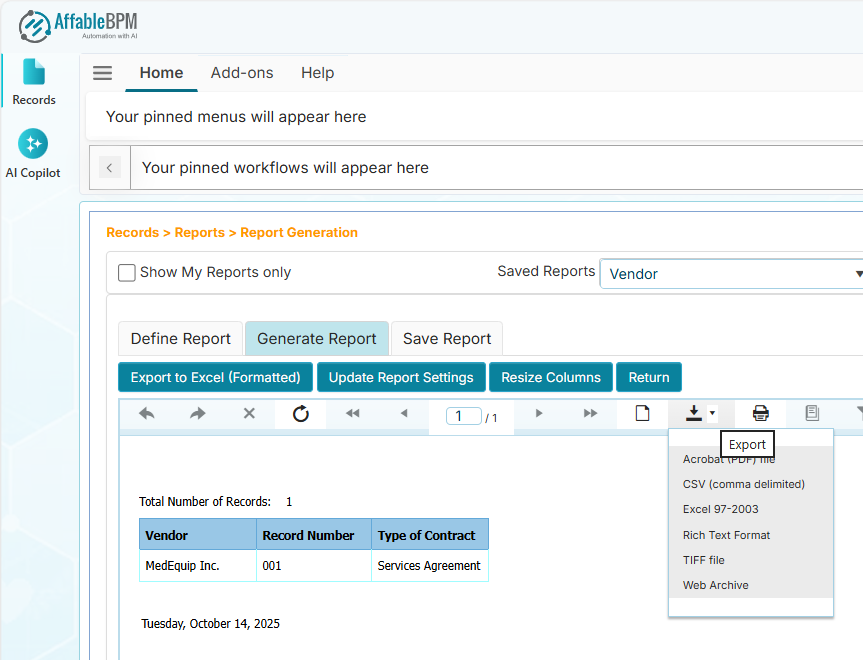Image resolution: width=863 pixels, height=660 pixels.
Task: Enable Show My Reports only
Action: click(x=127, y=272)
